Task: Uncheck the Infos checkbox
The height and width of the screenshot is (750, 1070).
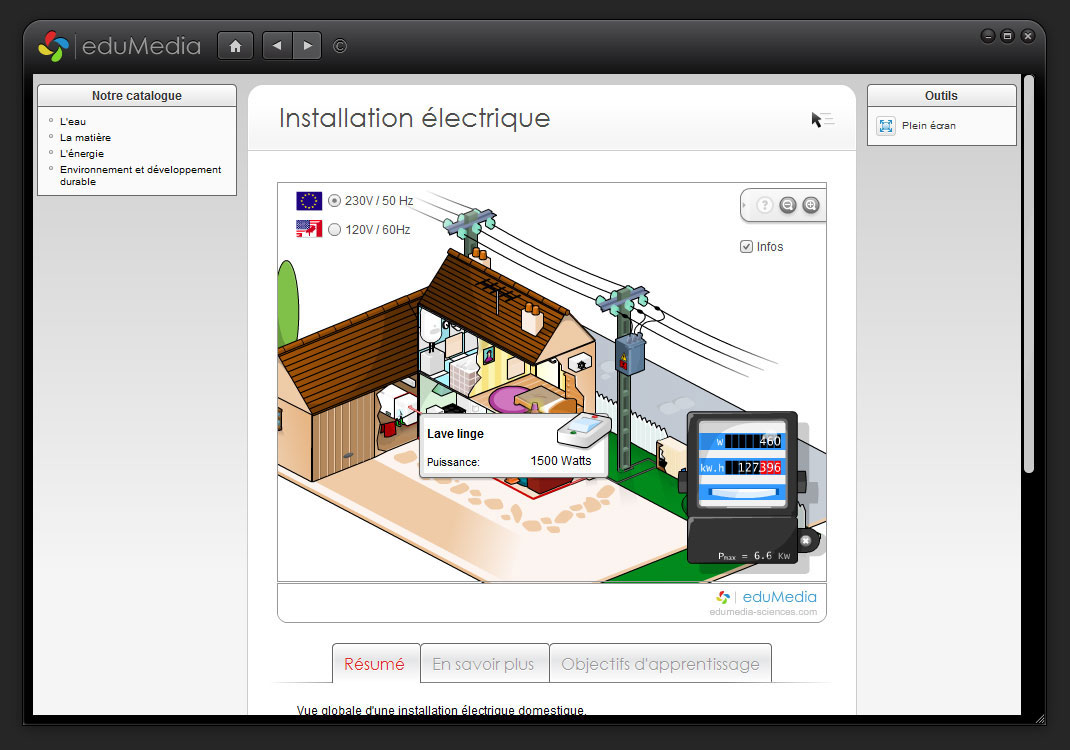Action: click(746, 247)
